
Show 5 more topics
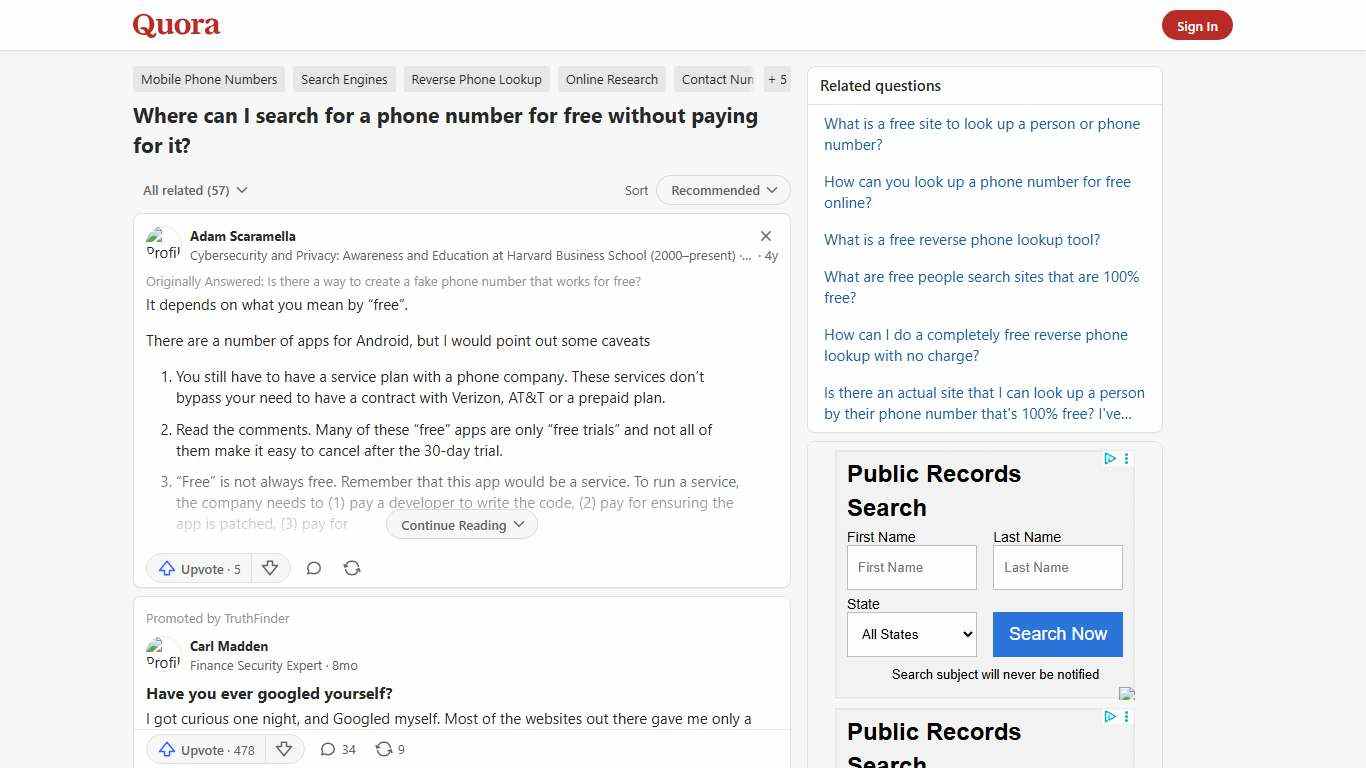coord(777,79)
